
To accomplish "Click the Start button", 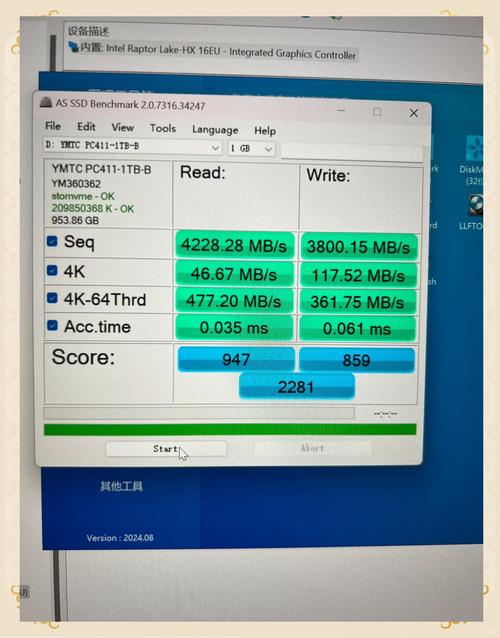I will [x=166, y=449].
